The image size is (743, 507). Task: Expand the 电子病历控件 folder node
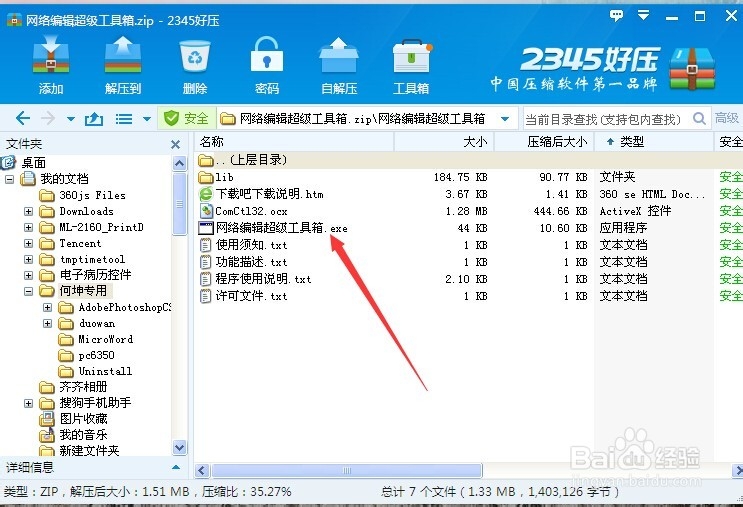[28, 275]
